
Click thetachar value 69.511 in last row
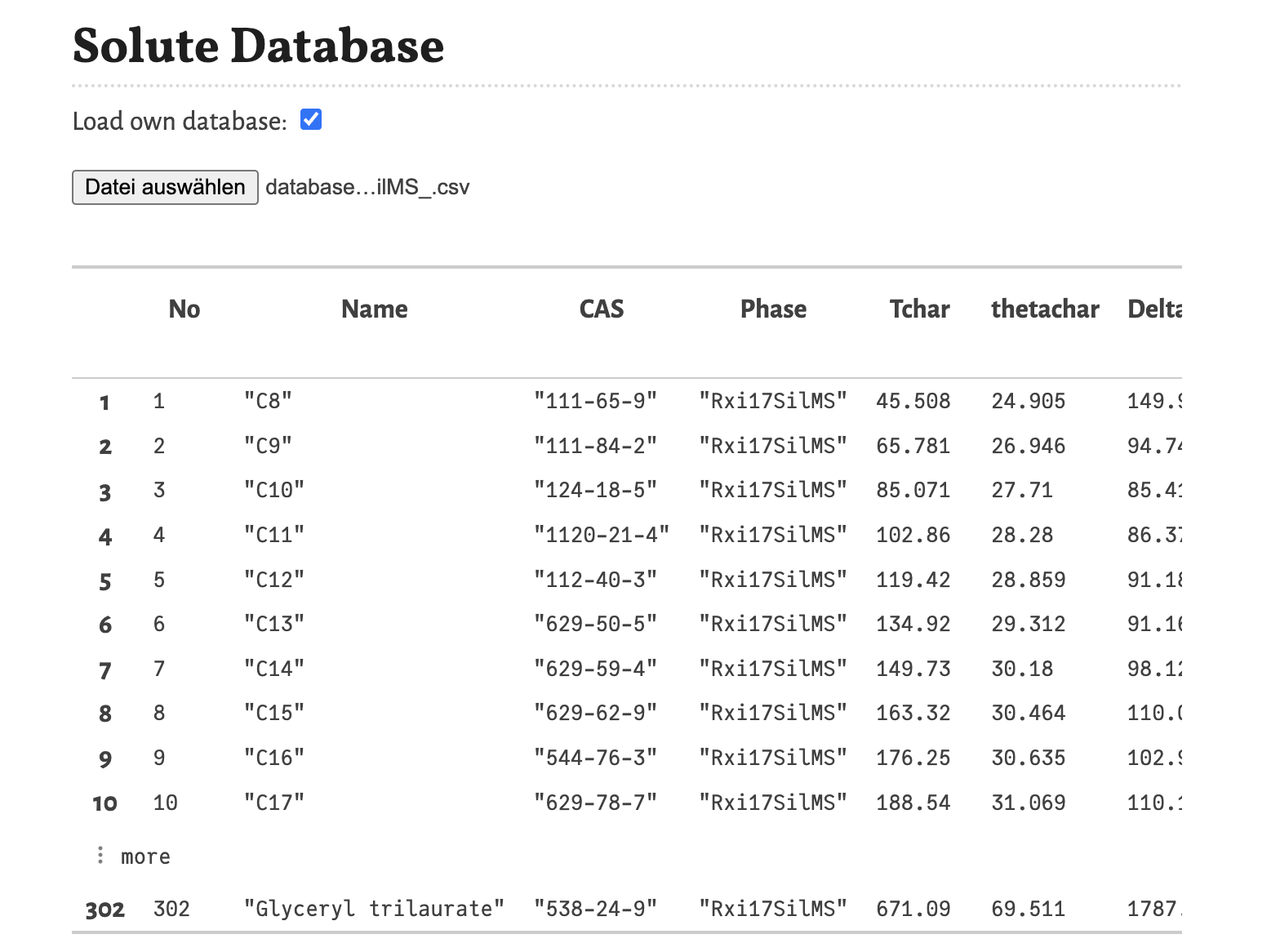click(x=1028, y=909)
